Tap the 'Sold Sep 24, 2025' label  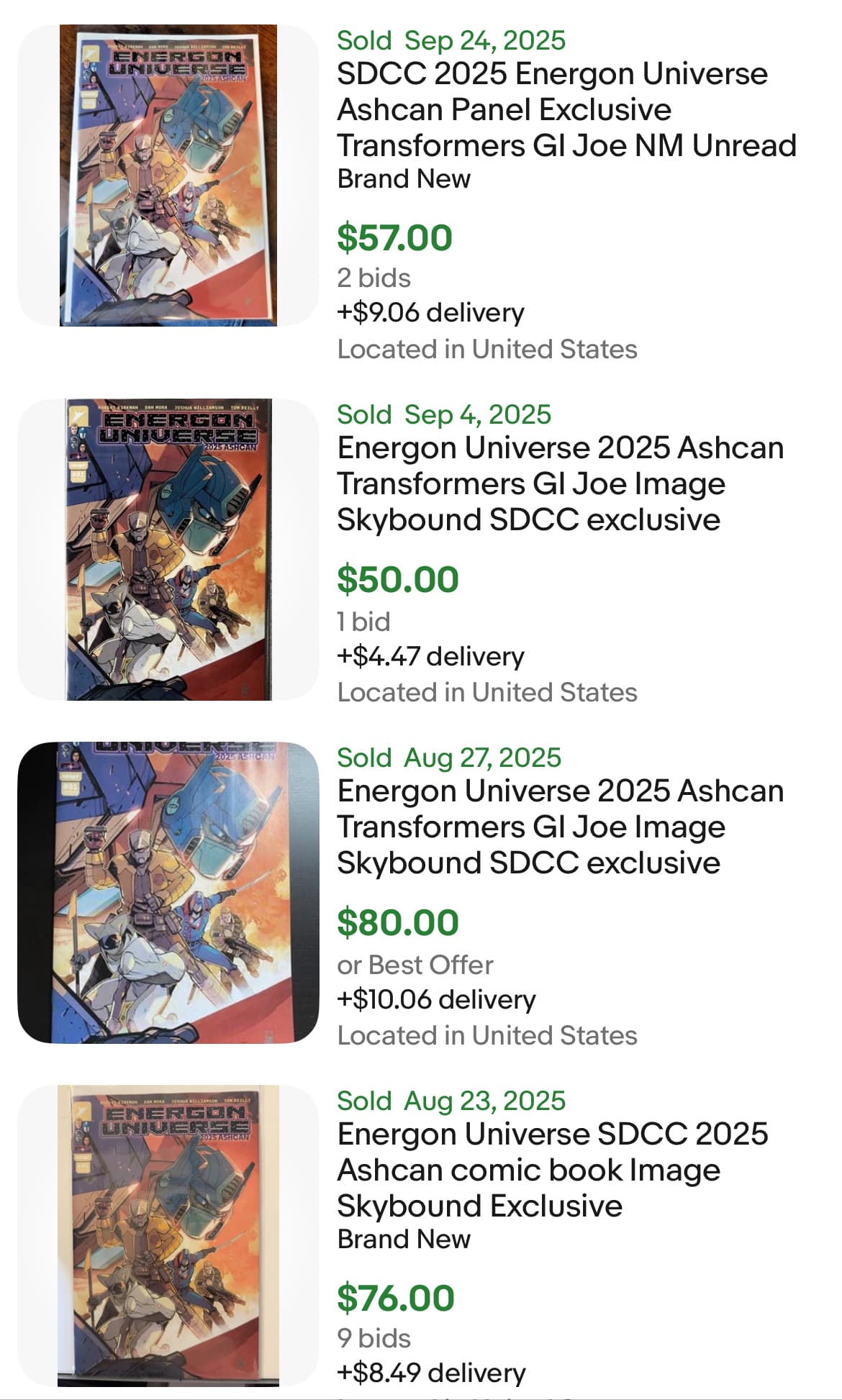[x=451, y=40]
